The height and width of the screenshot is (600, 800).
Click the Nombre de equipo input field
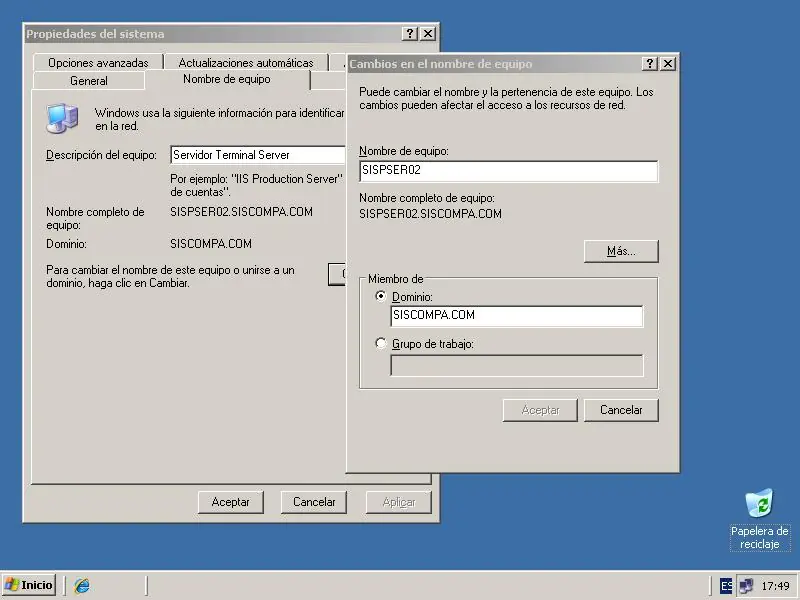click(509, 171)
